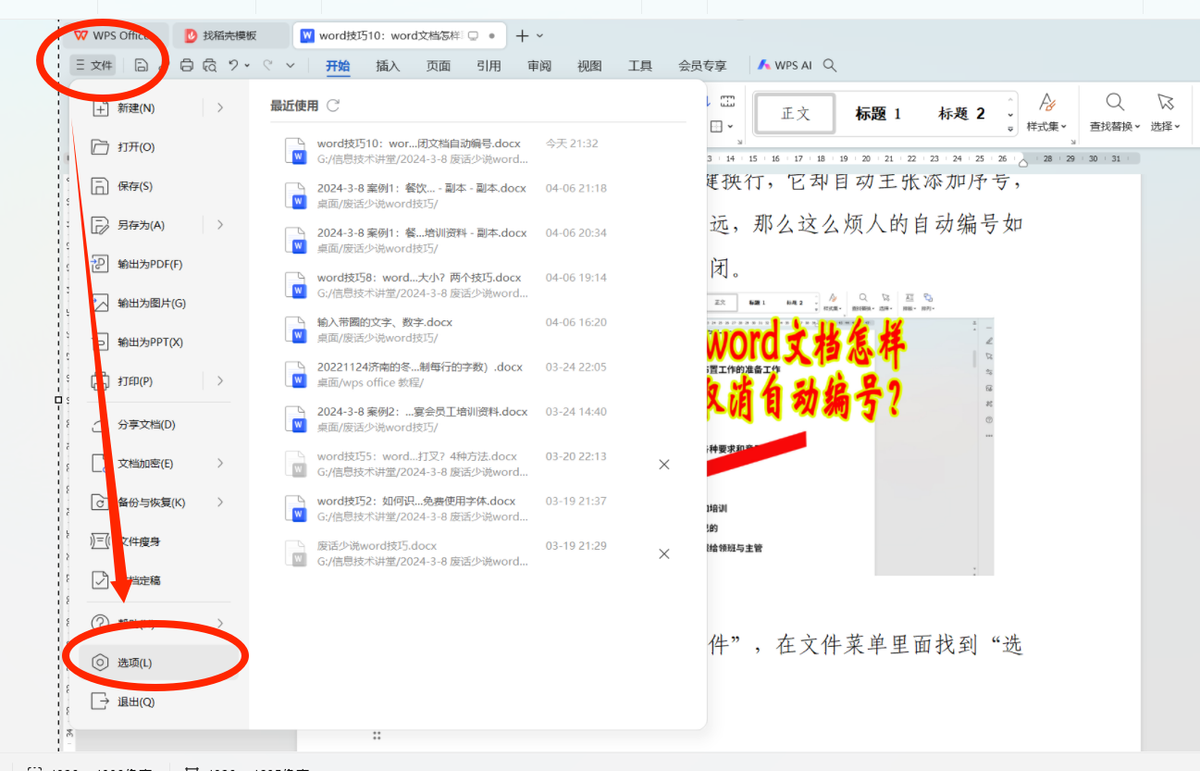
Task: Click the save icon in quick toolbar
Action: point(142,65)
